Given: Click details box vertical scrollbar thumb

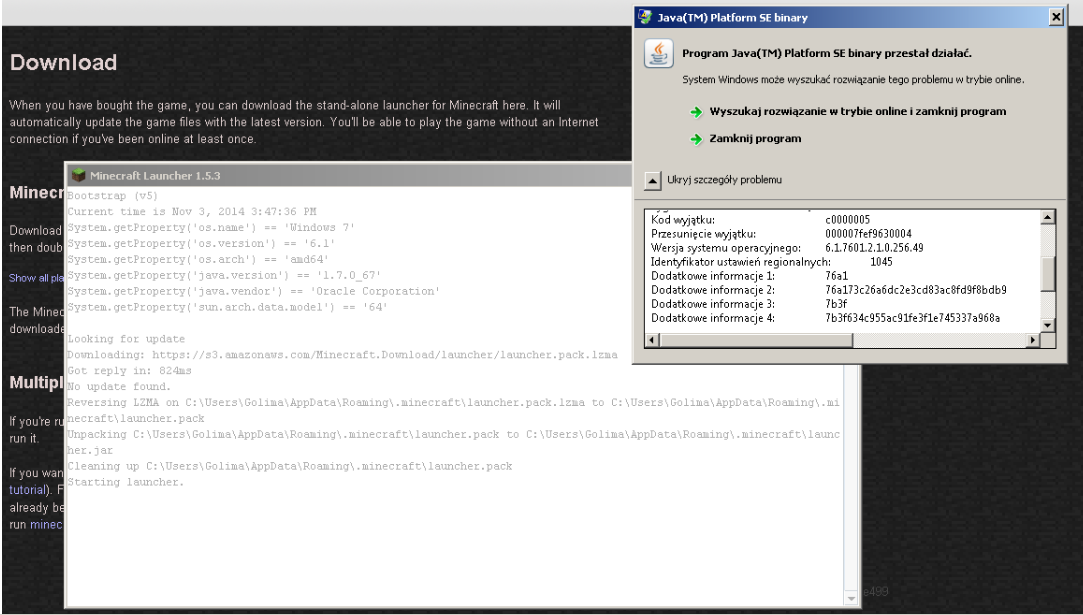Looking at the screenshot, I should pos(1048,274).
